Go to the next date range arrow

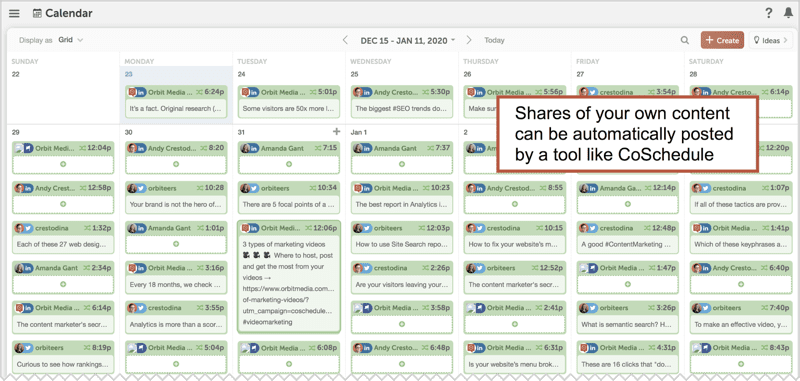(469, 40)
